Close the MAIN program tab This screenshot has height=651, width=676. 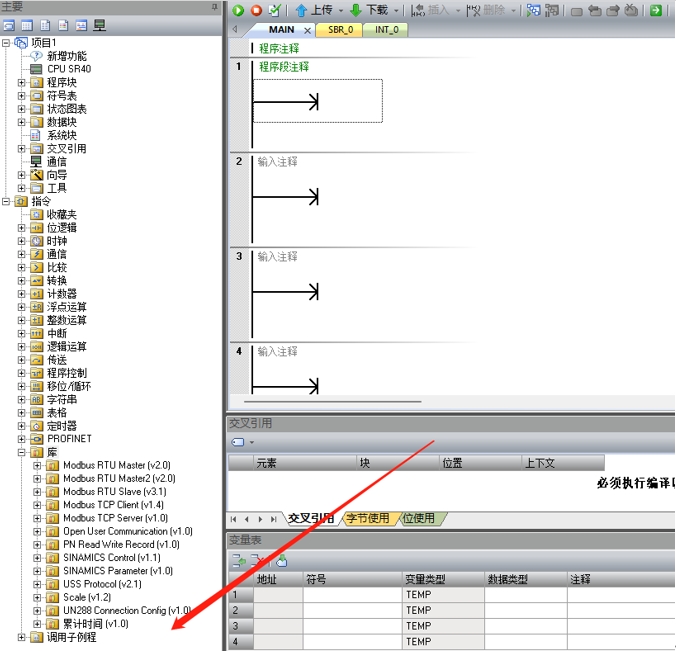[307, 30]
